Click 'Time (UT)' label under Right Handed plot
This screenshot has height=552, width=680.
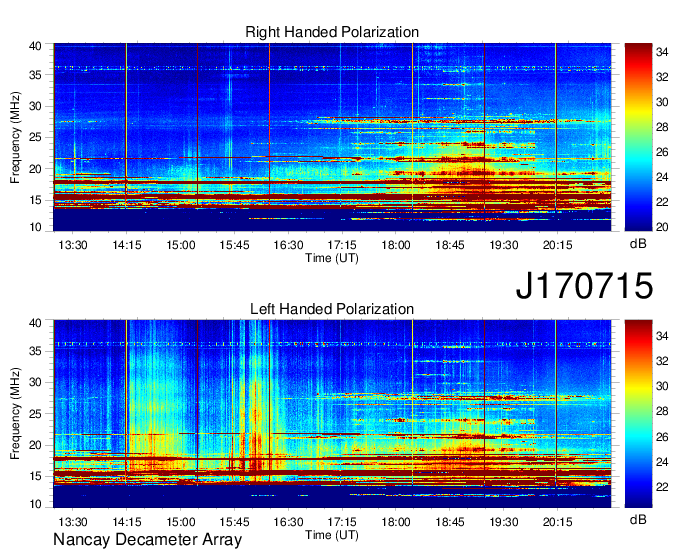tap(332, 258)
